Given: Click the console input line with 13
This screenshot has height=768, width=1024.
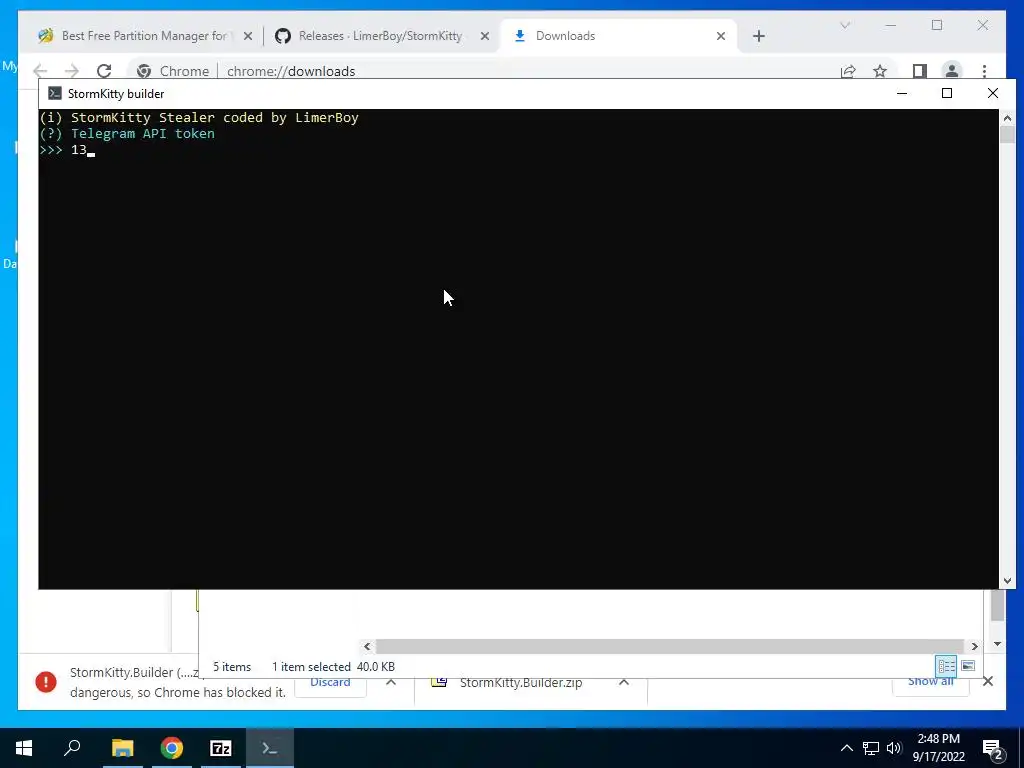Looking at the screenshot, I should pos(67,150).
